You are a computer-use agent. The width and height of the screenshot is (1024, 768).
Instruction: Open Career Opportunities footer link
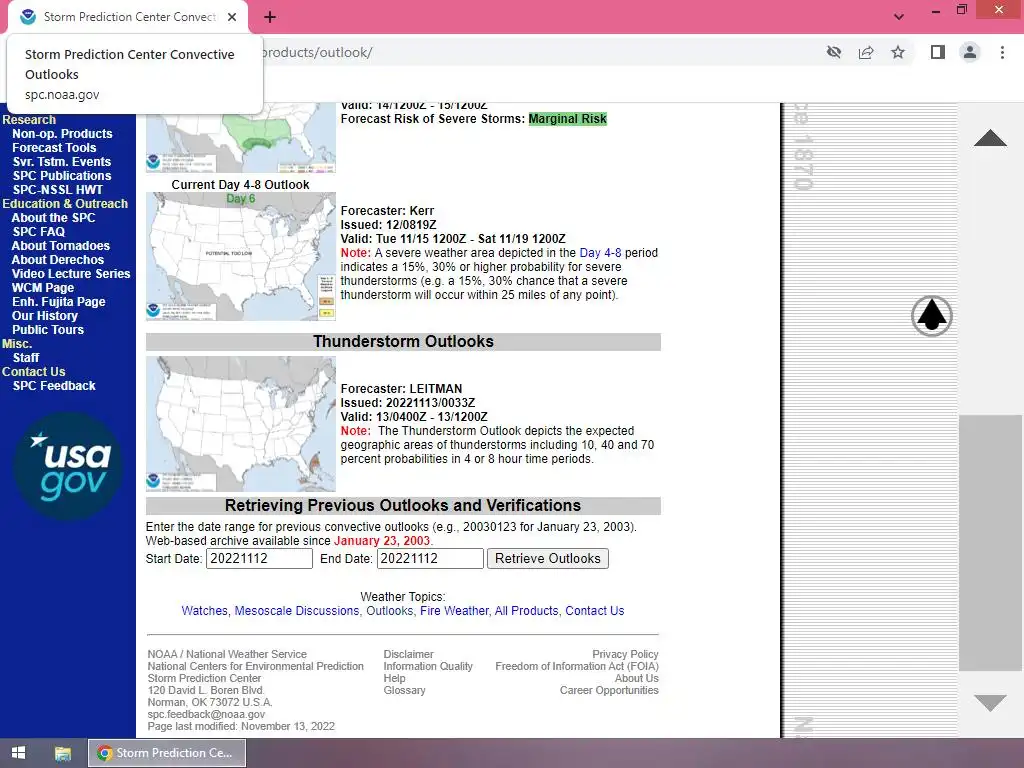609,690
